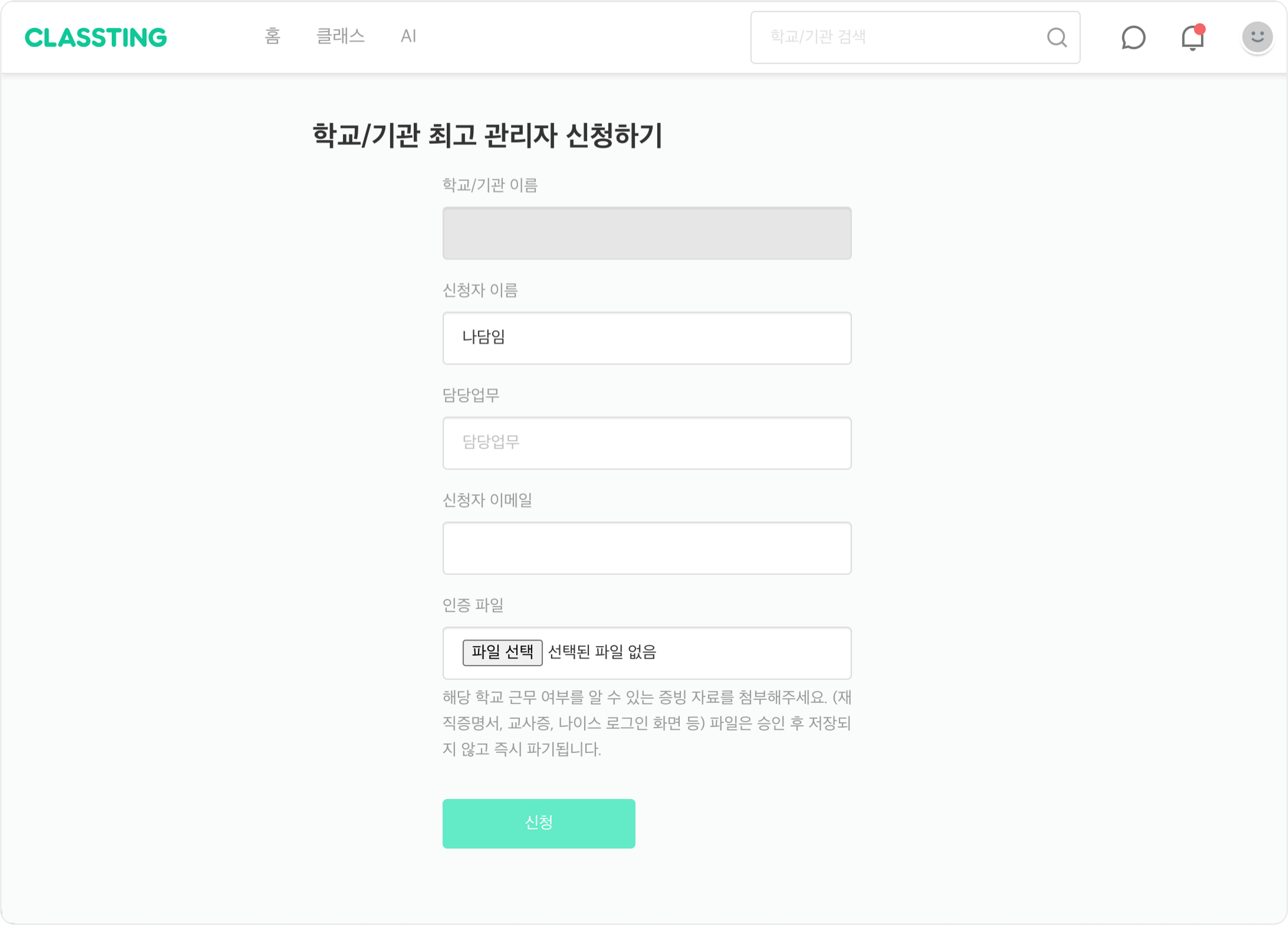Open the 클래스 menu item
The height and width of the screenshot is (925, 1288).
point(340,36)
